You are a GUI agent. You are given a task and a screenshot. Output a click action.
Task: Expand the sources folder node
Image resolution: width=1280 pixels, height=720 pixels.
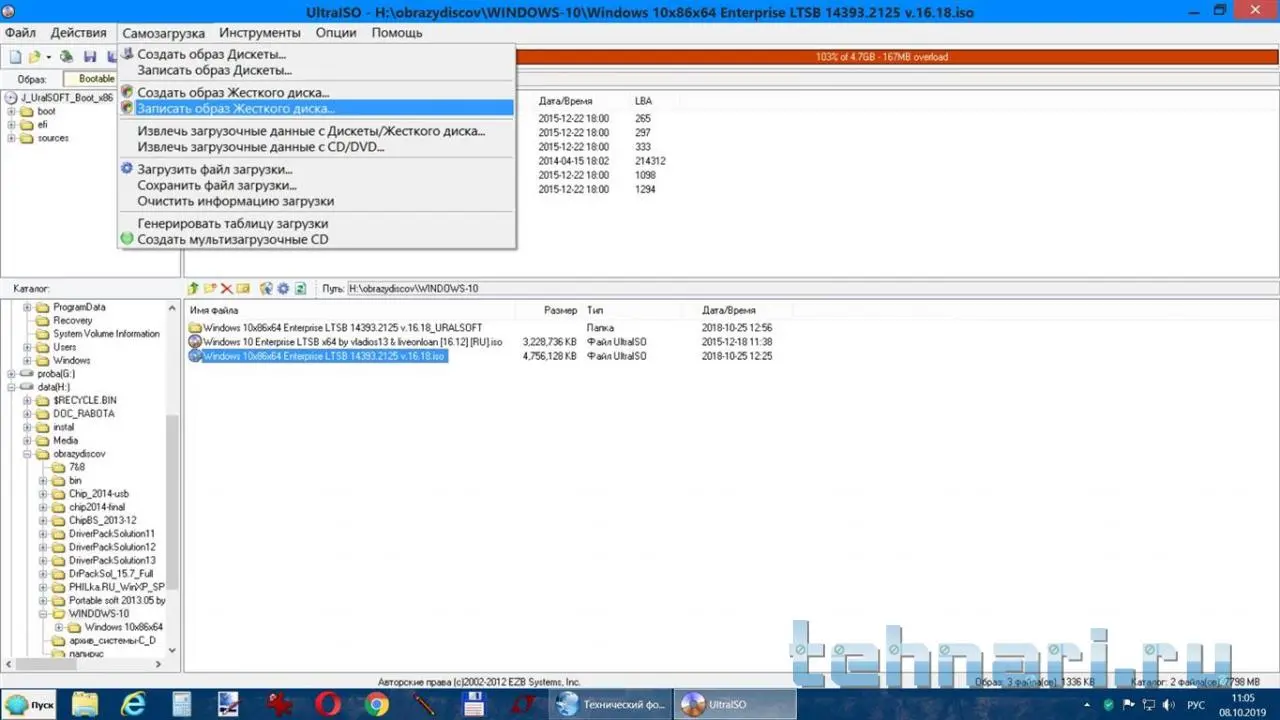pos(12,138)
